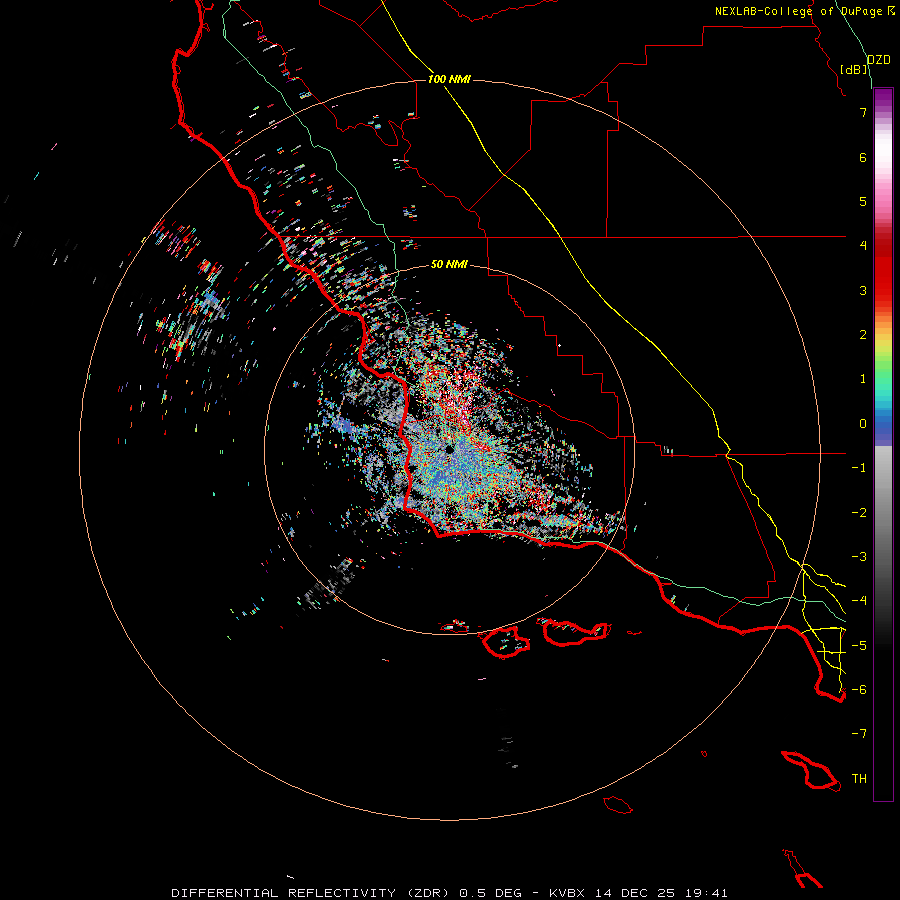This screenshot has height=900, width=900.
Task: Click the -1 value on the scale
Action: click(x=859, y=468)
